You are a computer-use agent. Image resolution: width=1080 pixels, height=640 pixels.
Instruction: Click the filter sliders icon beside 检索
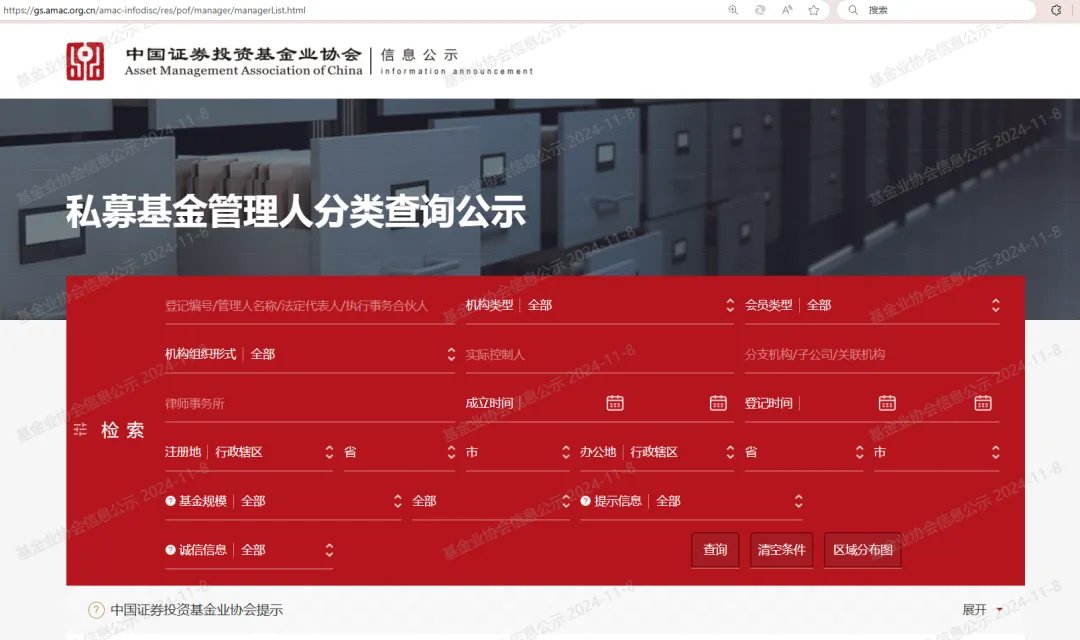click(81, 430)
